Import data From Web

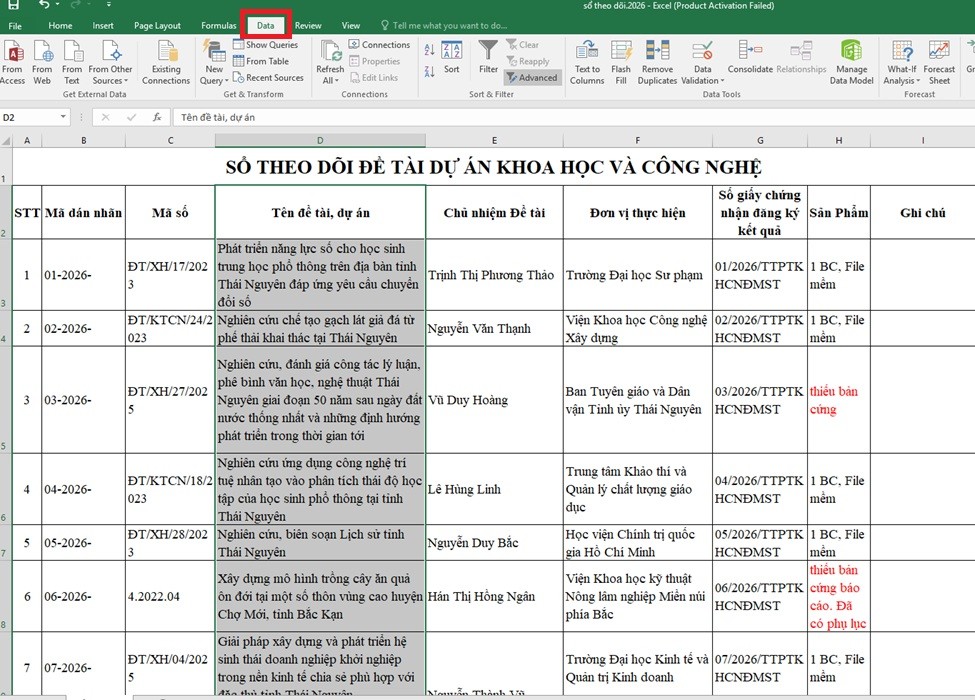click(42, 62)
